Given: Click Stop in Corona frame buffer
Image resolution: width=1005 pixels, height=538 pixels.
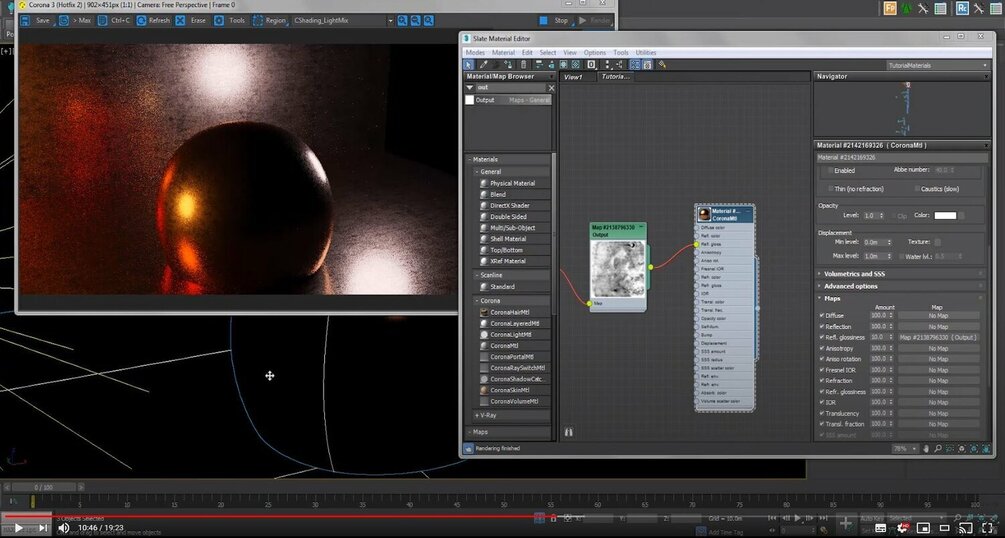Looking at the screenshot, I should click(554, 21).
